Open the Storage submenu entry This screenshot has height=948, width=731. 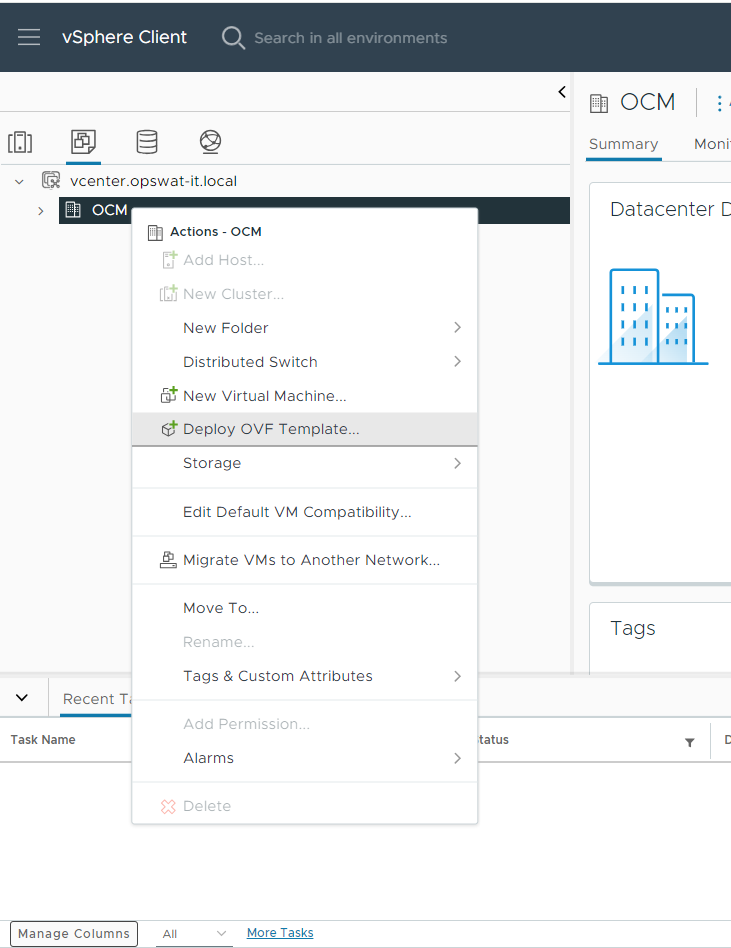pos(305,463)
